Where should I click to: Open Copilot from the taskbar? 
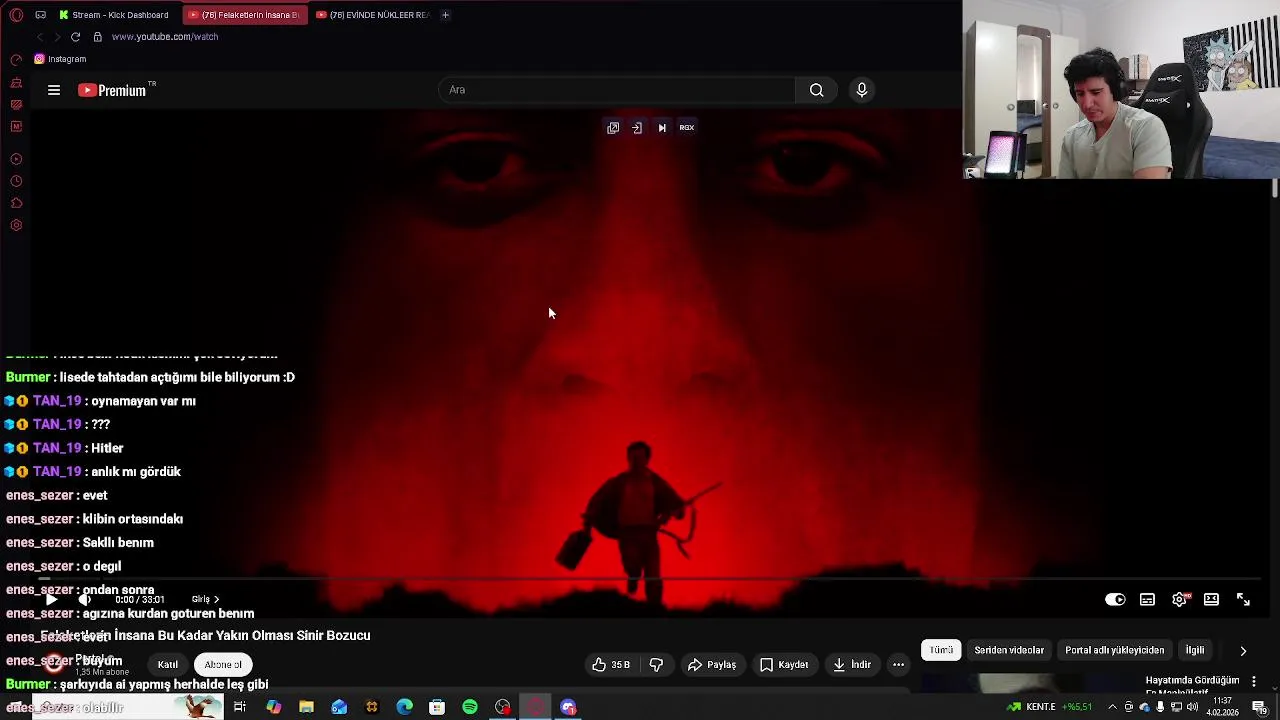[x=273, y=708]
